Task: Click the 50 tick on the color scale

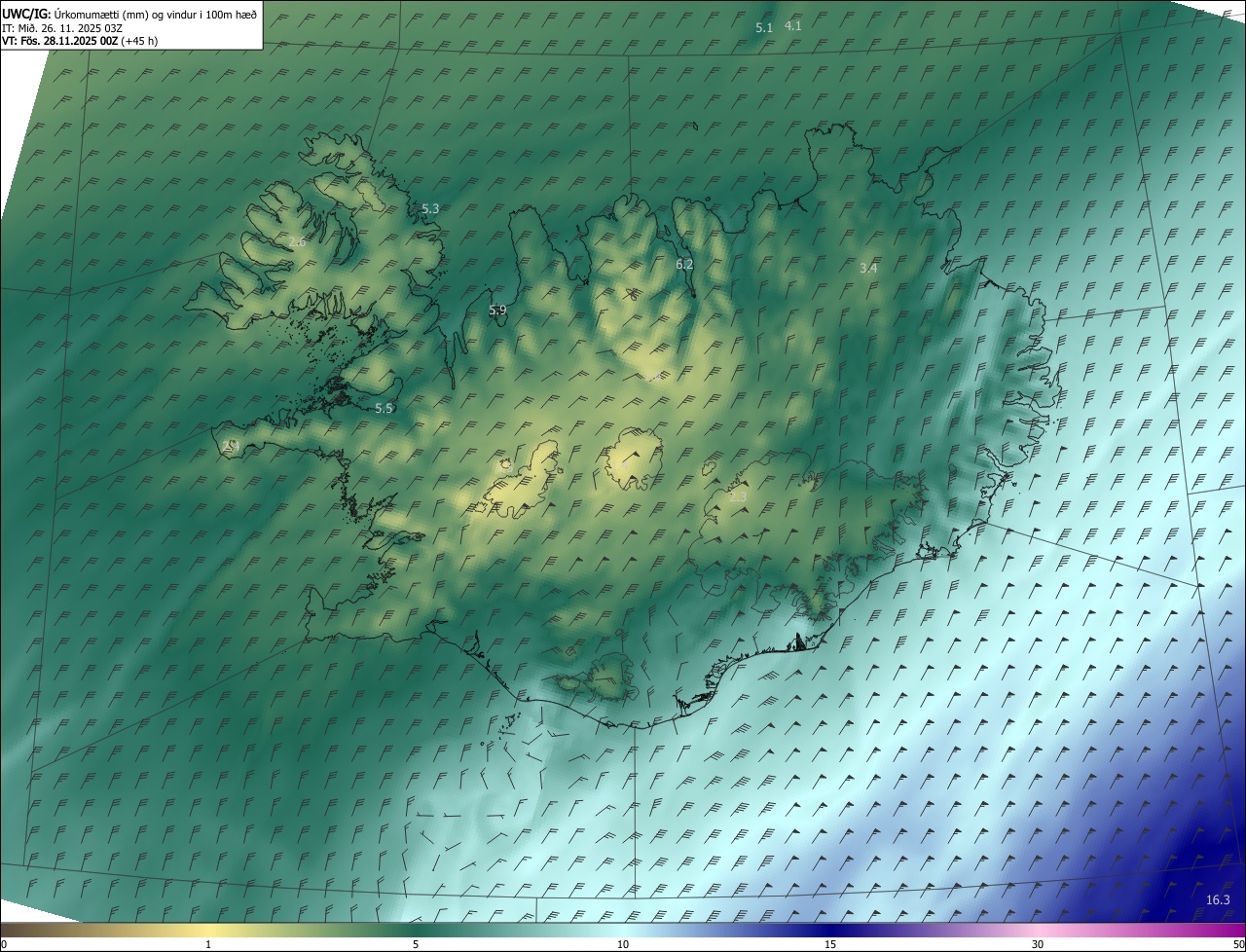Action: click(x=1238, y=944)
